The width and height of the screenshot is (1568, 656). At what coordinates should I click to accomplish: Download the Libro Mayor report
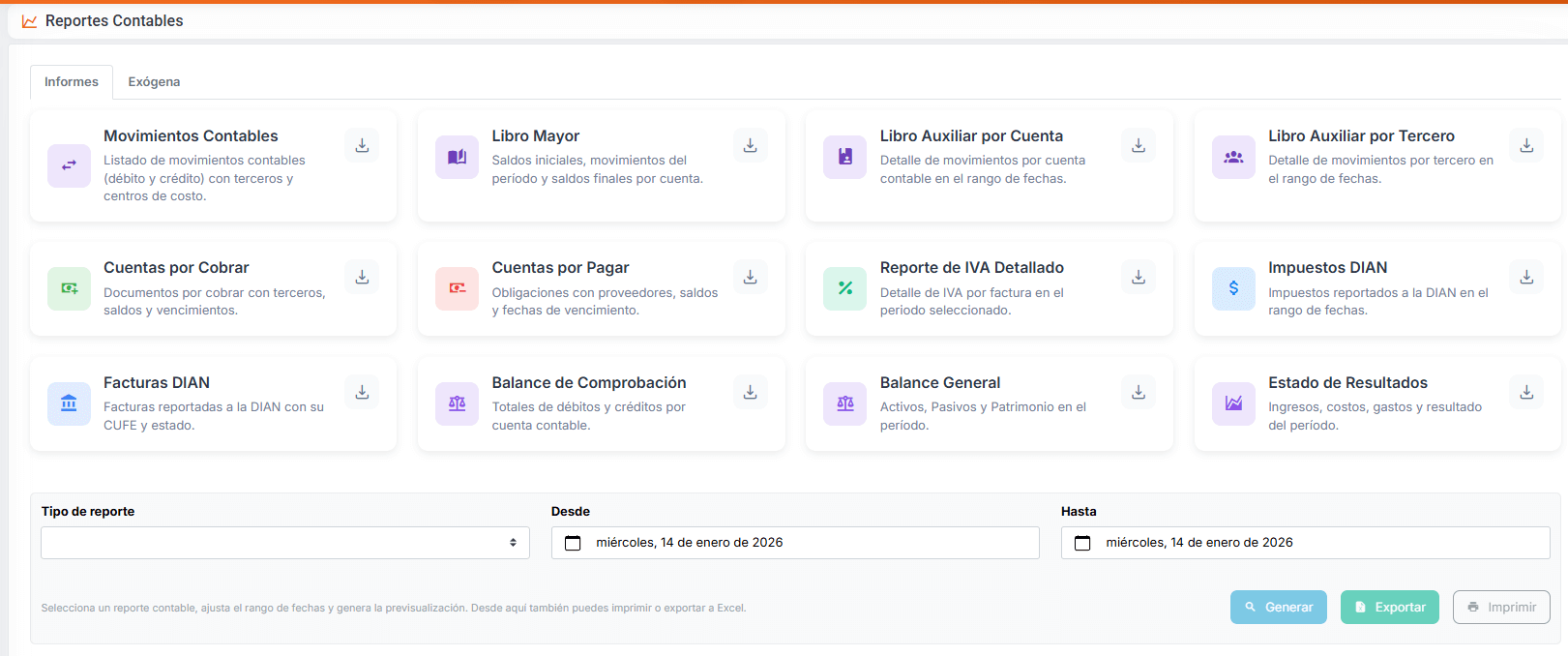(750, 145)
